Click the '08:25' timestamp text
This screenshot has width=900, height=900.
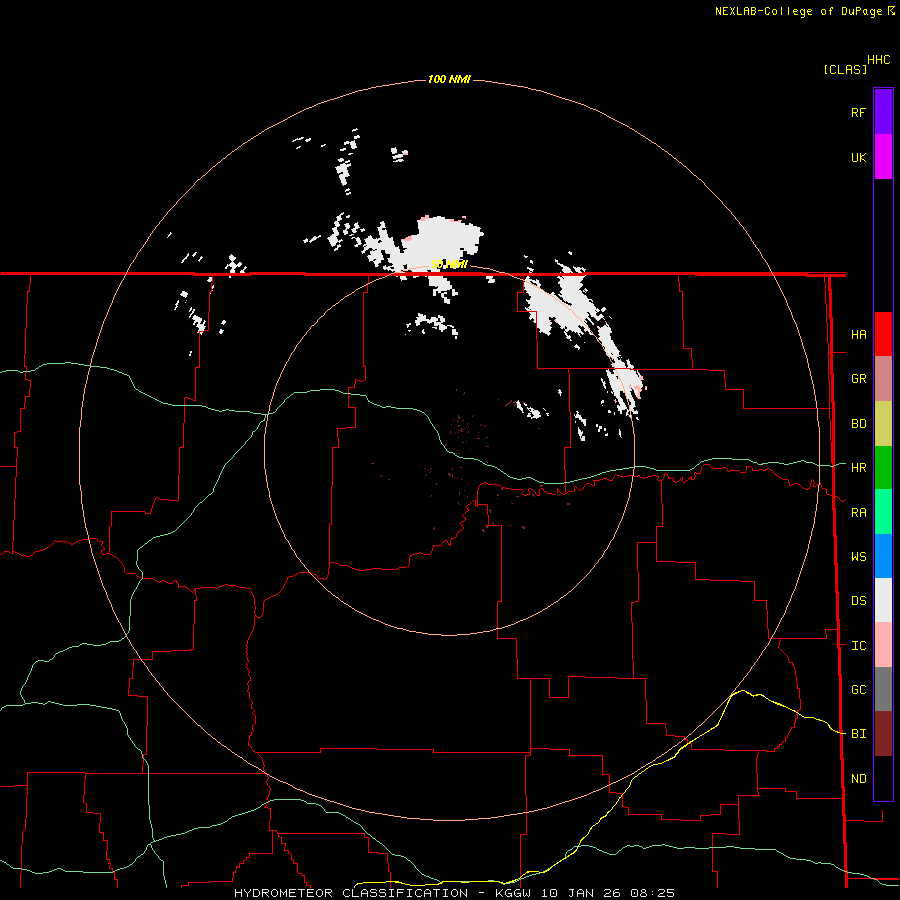pyautogui.click(x=654, y=893)
